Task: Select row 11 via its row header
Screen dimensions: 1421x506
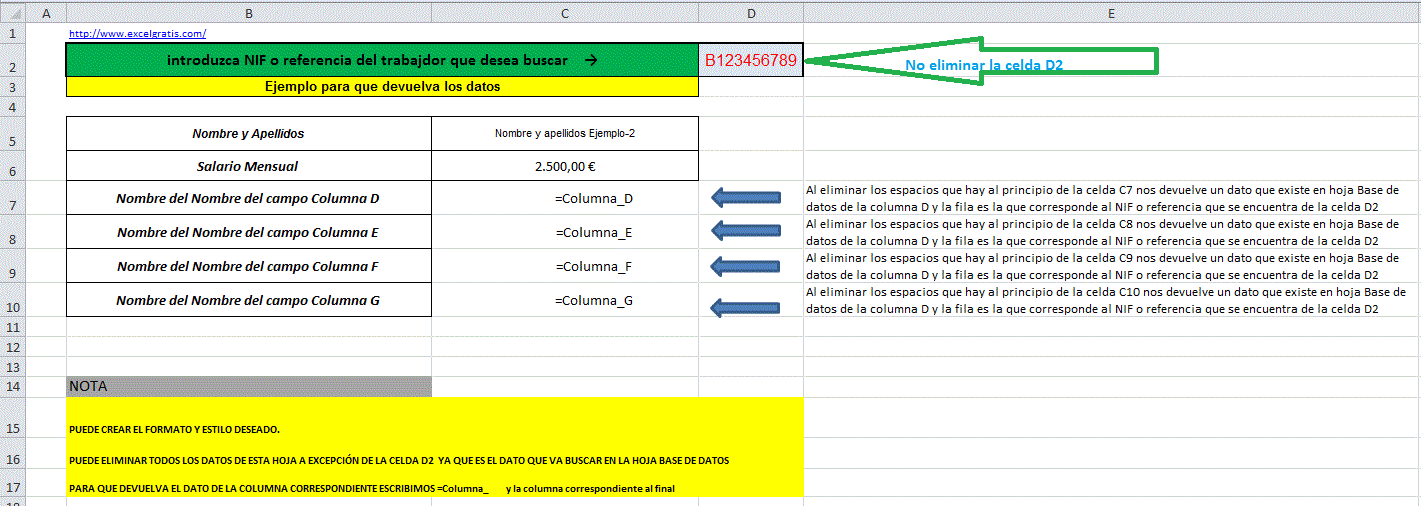Action: coord(15,326)
